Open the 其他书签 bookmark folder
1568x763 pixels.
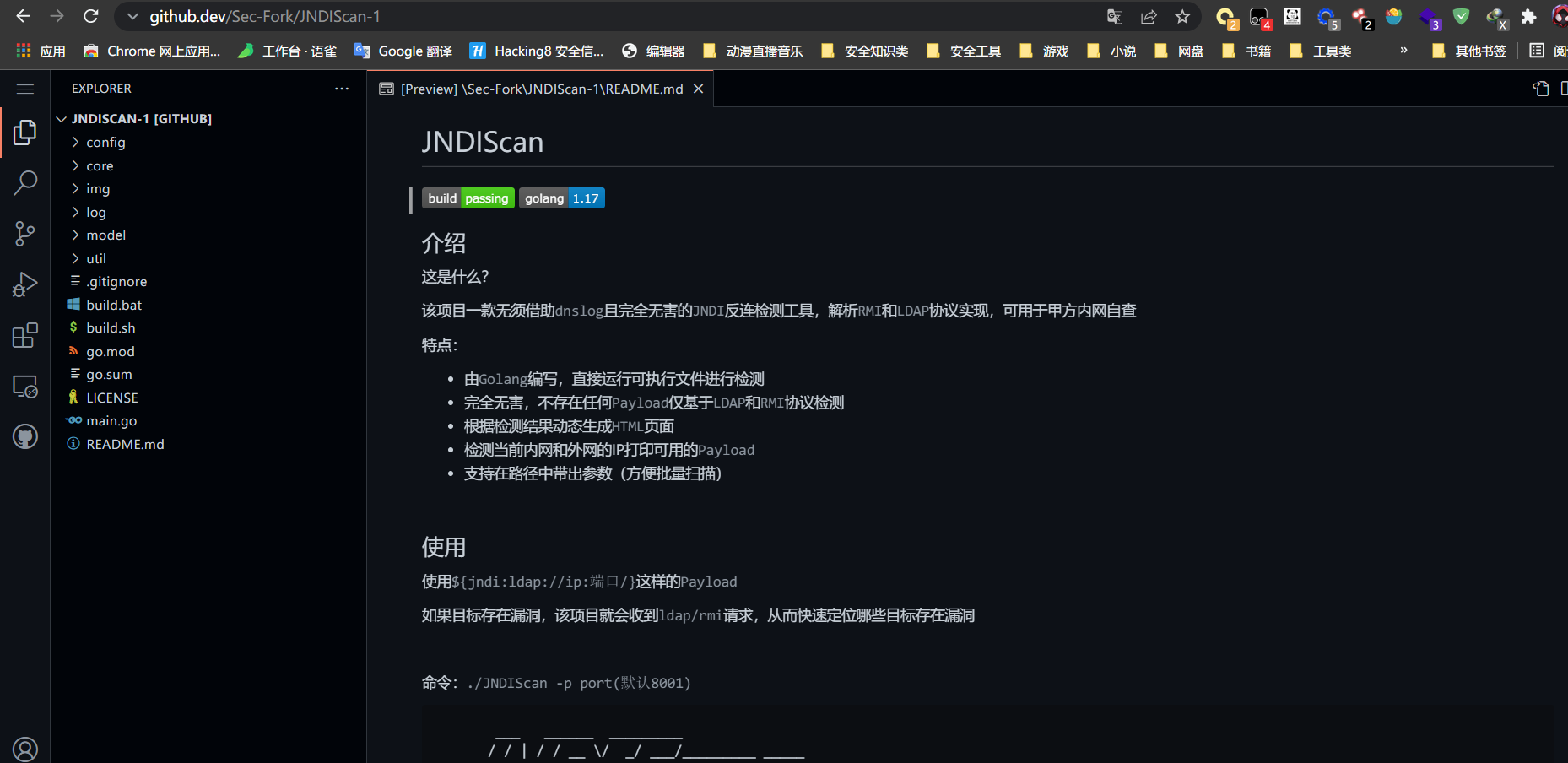(x=1469, y=51)
